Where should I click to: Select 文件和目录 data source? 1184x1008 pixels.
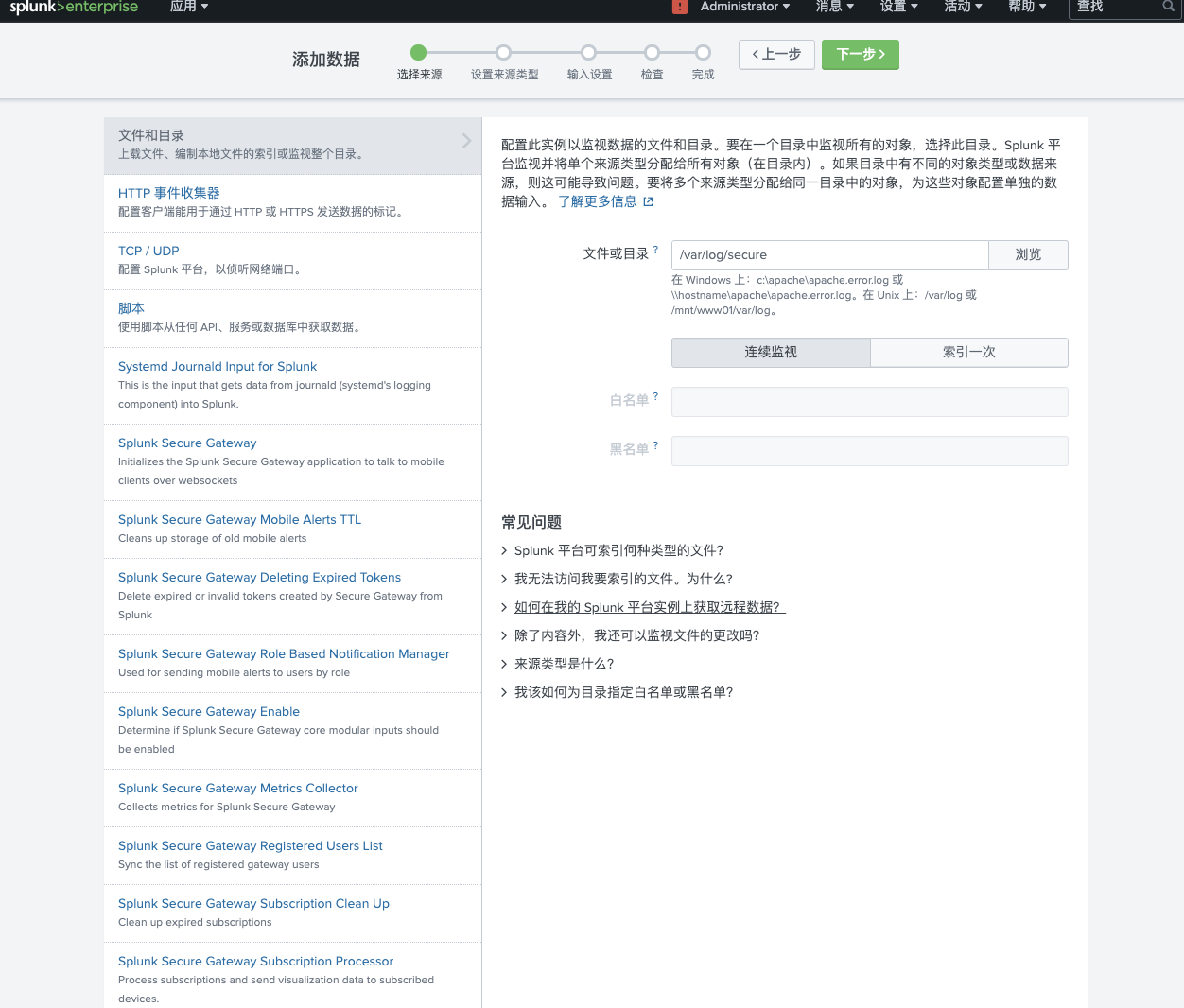click(x=293, y=146)
